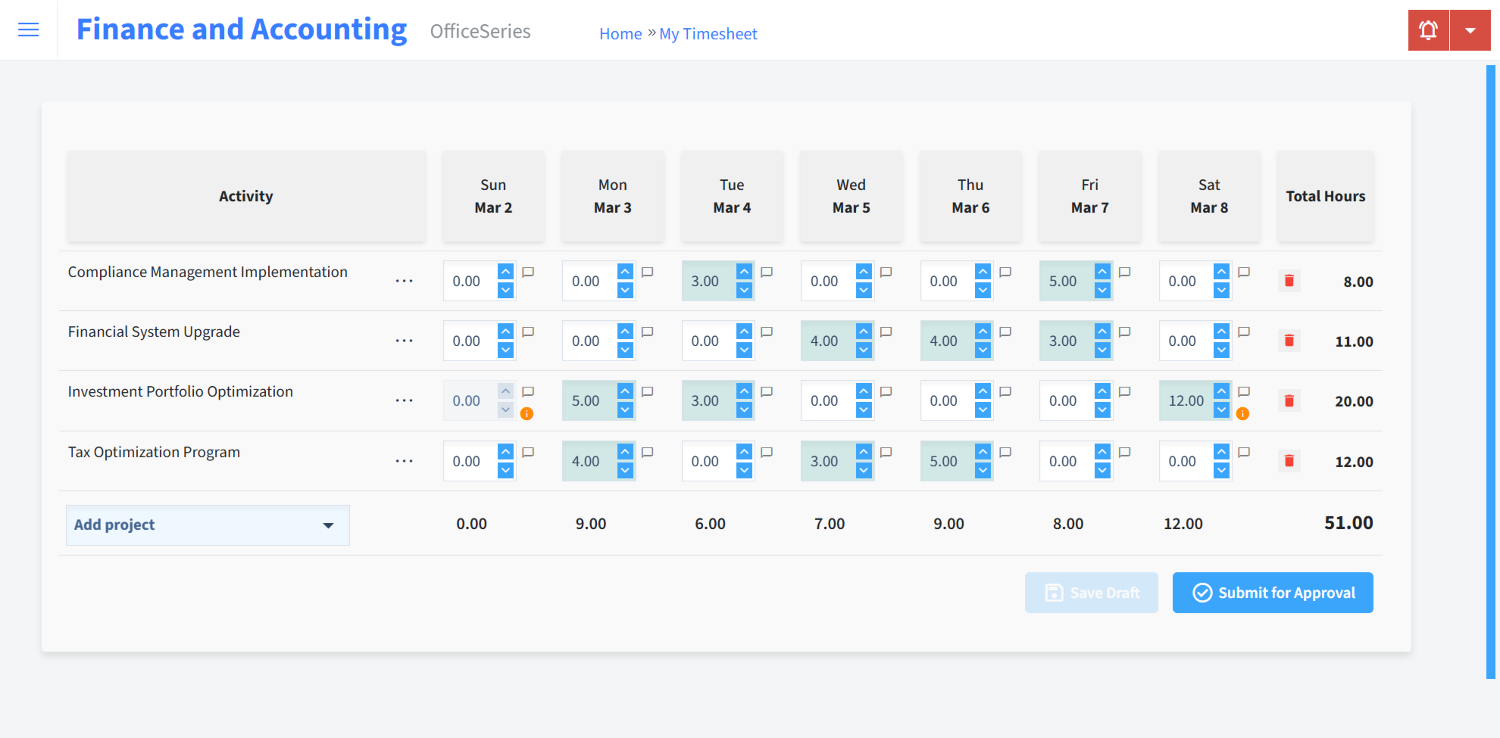Viewport: 1500px width, 738px height.
Task: Open options ellipsis for Financial System Upgrade
Action: coord(404,341)
